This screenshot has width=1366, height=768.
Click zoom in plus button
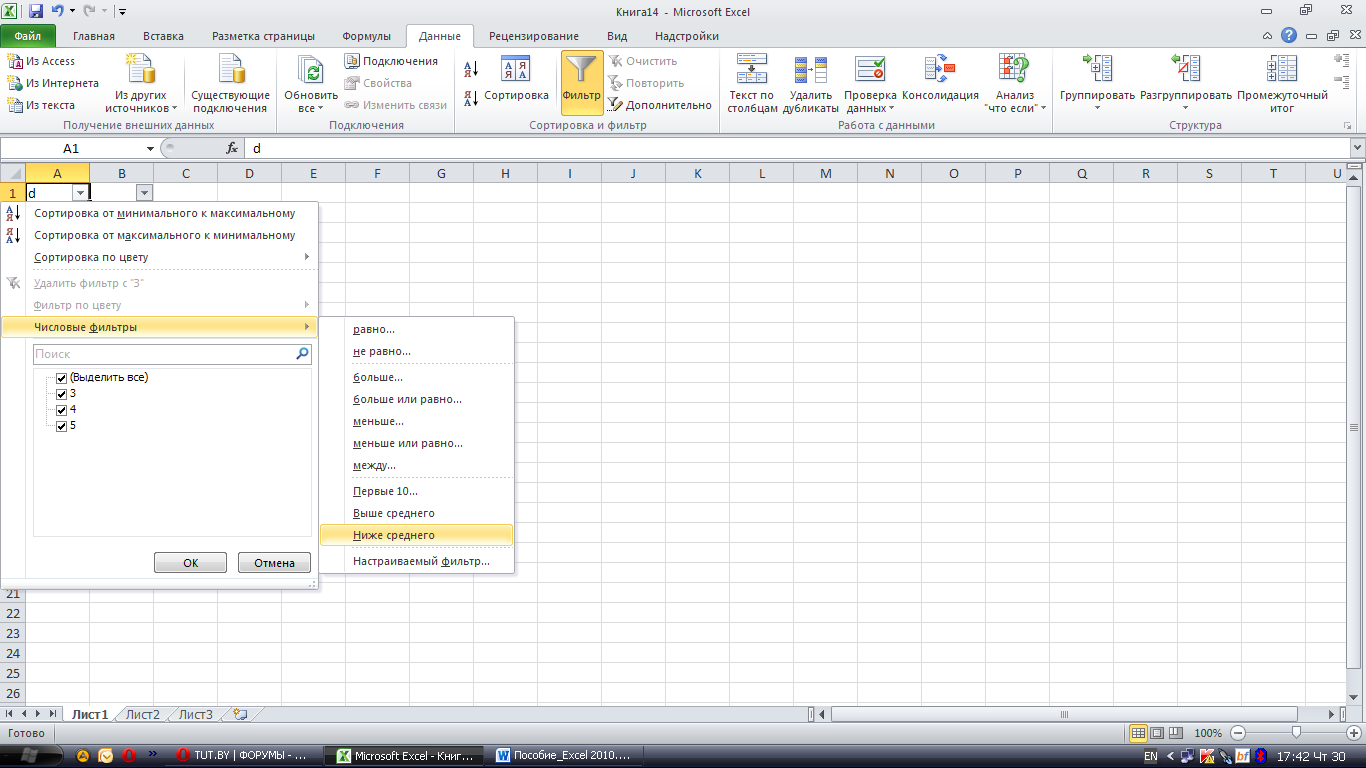pyautogui.click(x=1354, y=733)
